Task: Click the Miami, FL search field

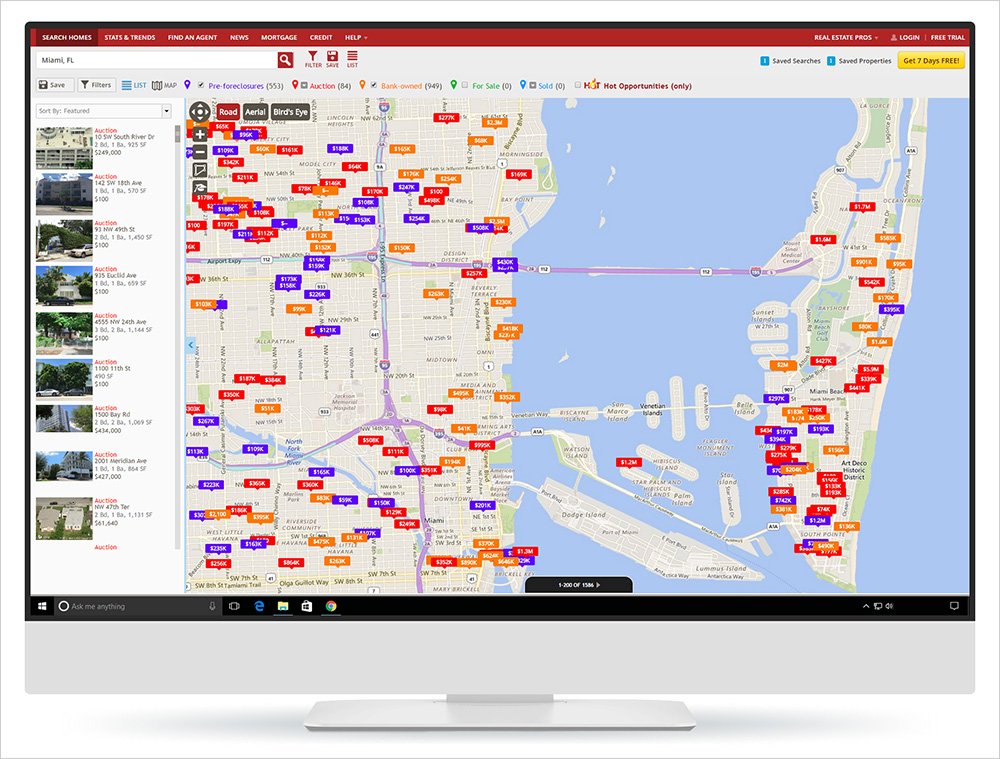Action: [x=155, y=61]
